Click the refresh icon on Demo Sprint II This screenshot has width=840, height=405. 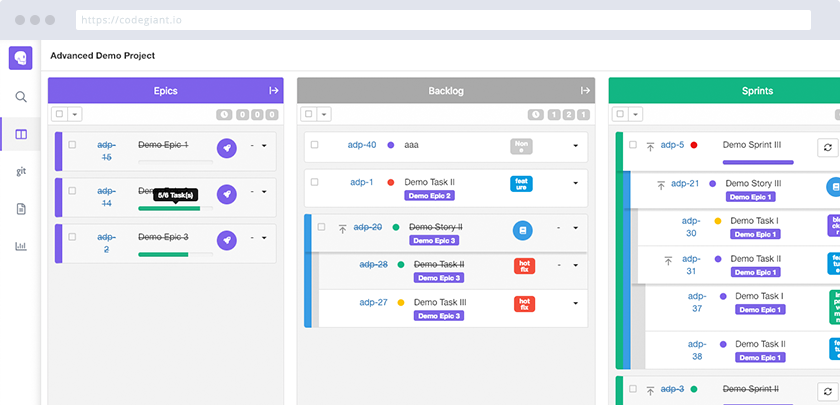coord(828,392)
